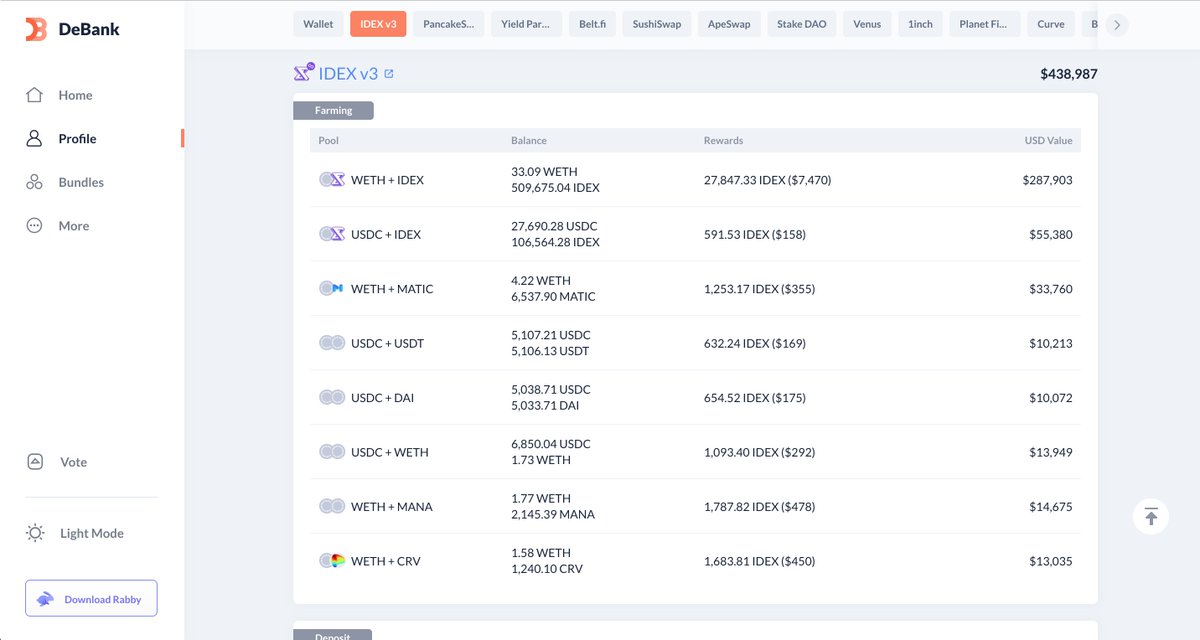The height and width of the screenshot is (640, 1200).
Task: Click the USD Value column header
Action: [x=1048, y=141]
